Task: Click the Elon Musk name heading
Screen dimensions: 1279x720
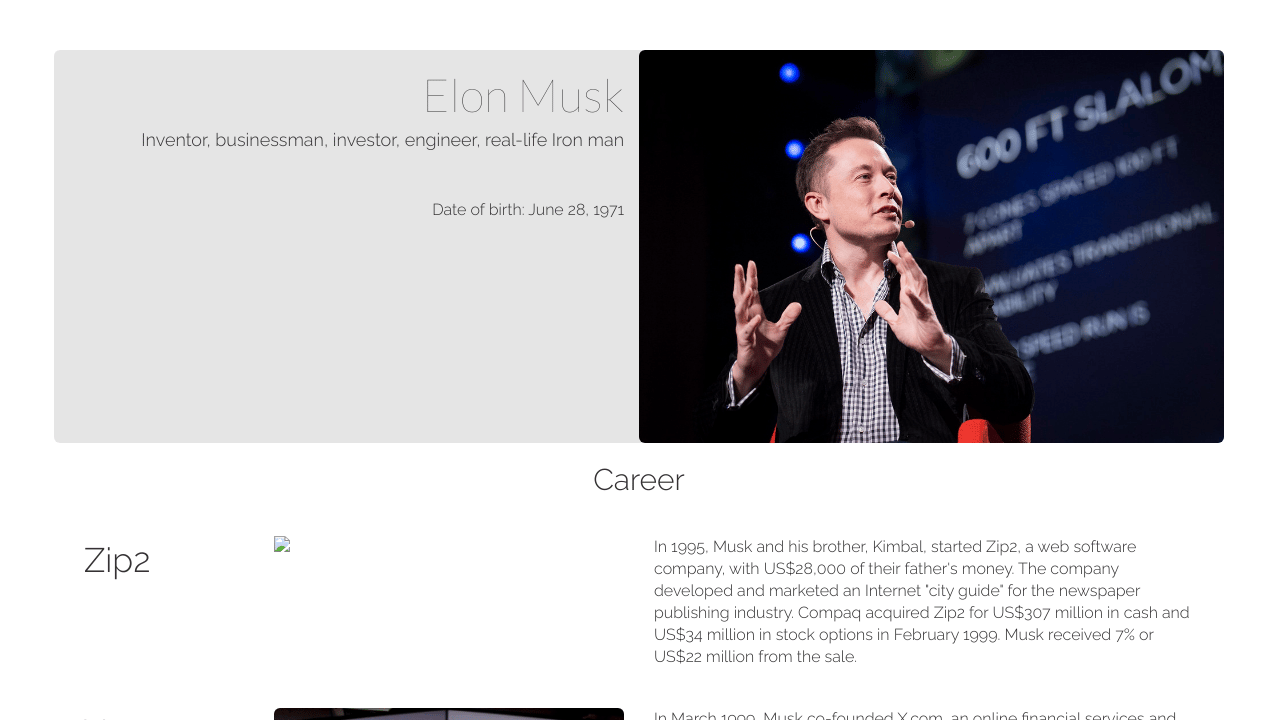Action: [523, 97]
